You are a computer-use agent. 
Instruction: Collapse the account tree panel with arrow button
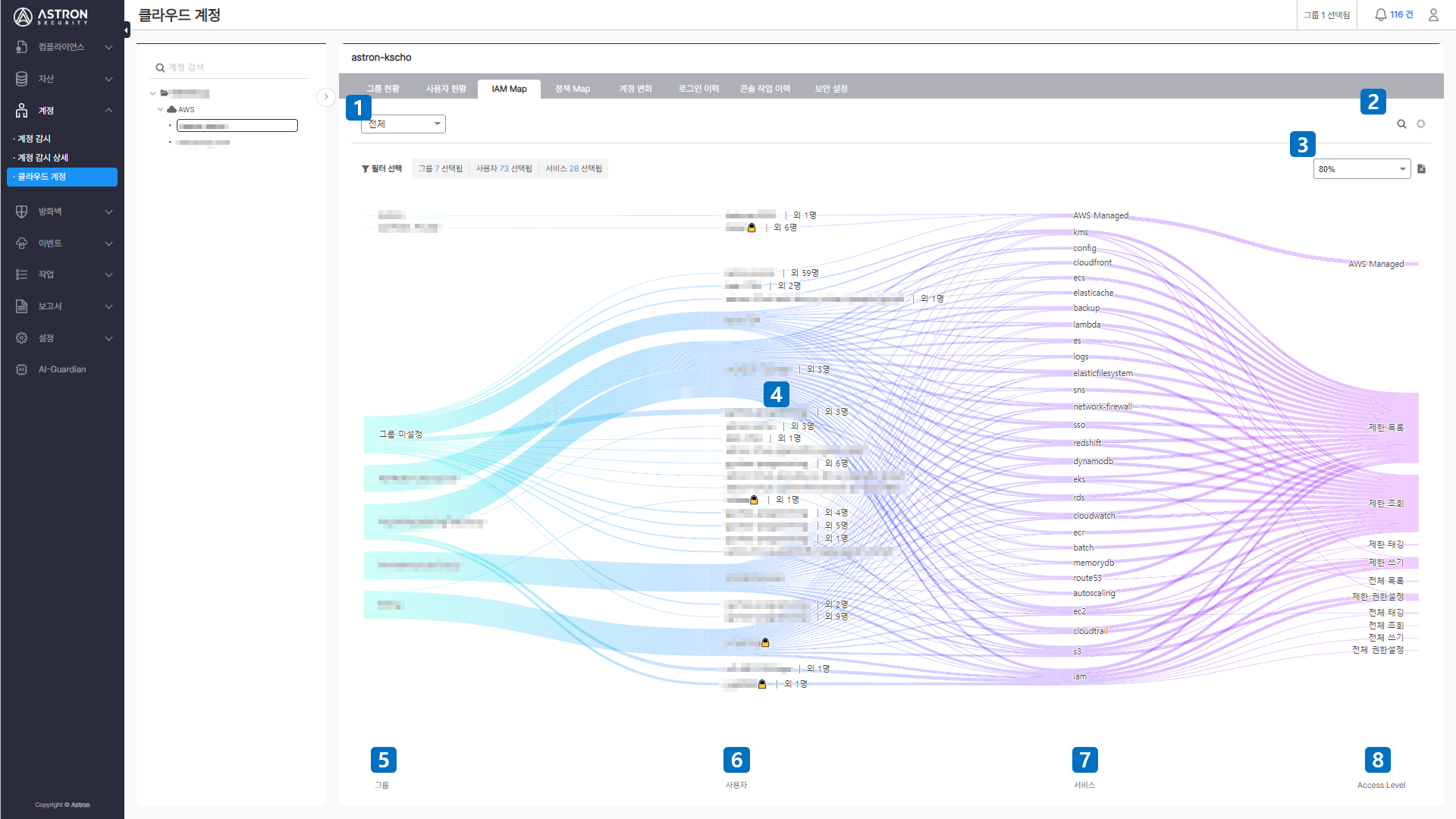tap(326, 97)
